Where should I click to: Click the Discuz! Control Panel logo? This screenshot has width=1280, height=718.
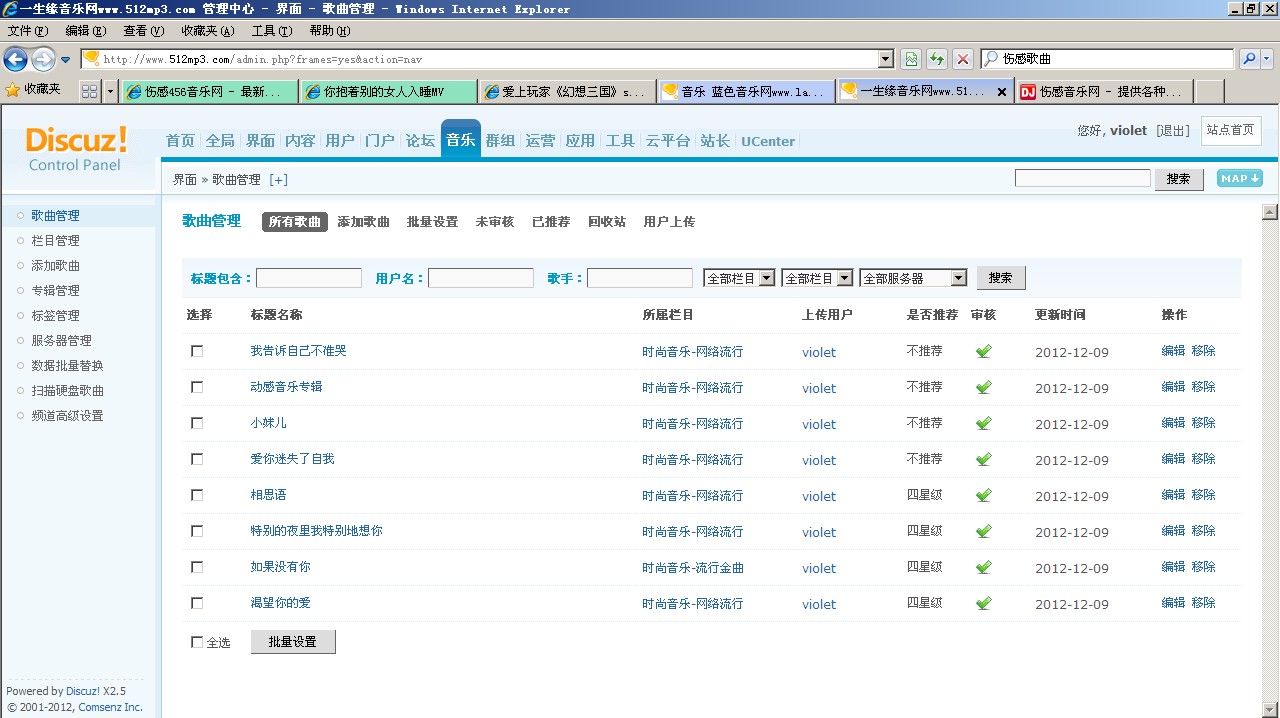(76, 148)
